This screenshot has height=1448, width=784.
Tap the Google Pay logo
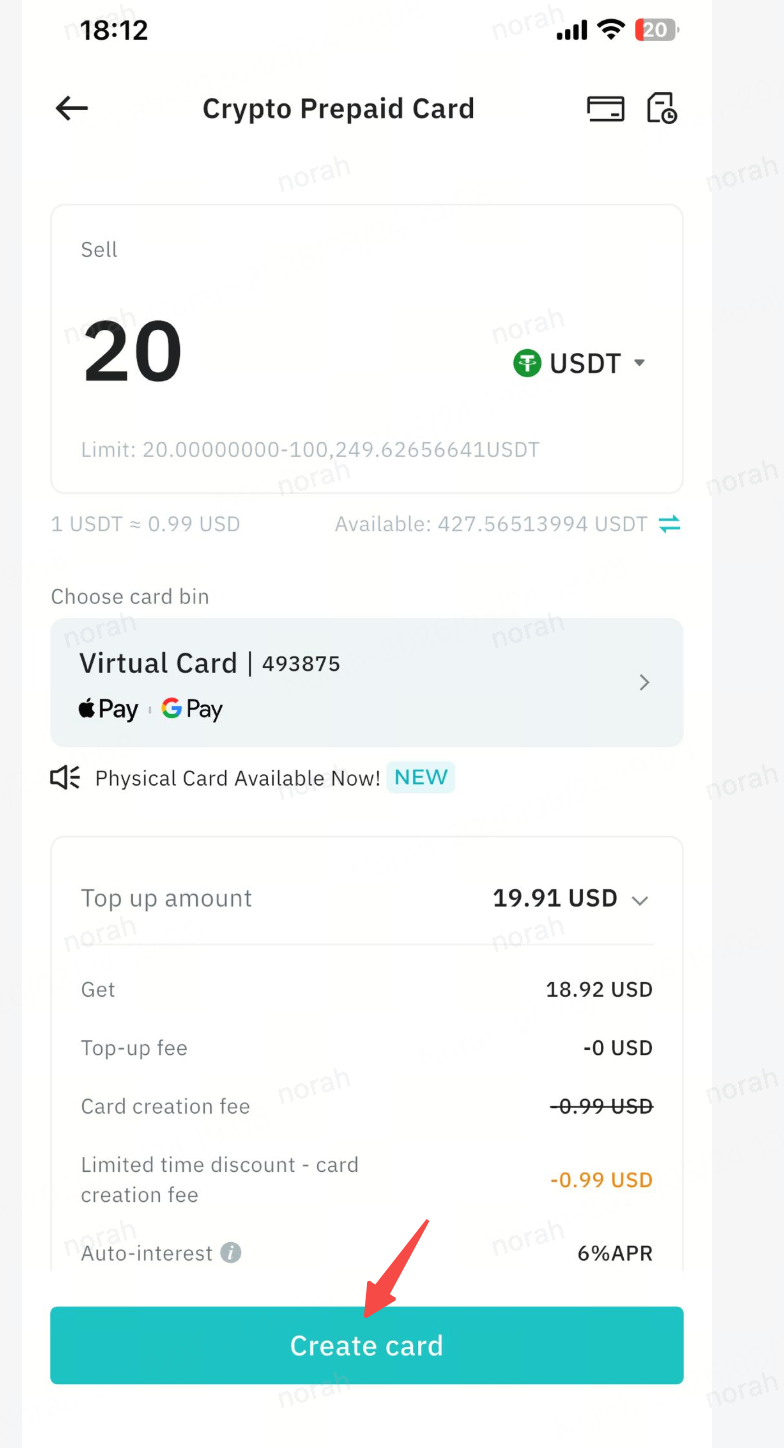pos(192,709)
